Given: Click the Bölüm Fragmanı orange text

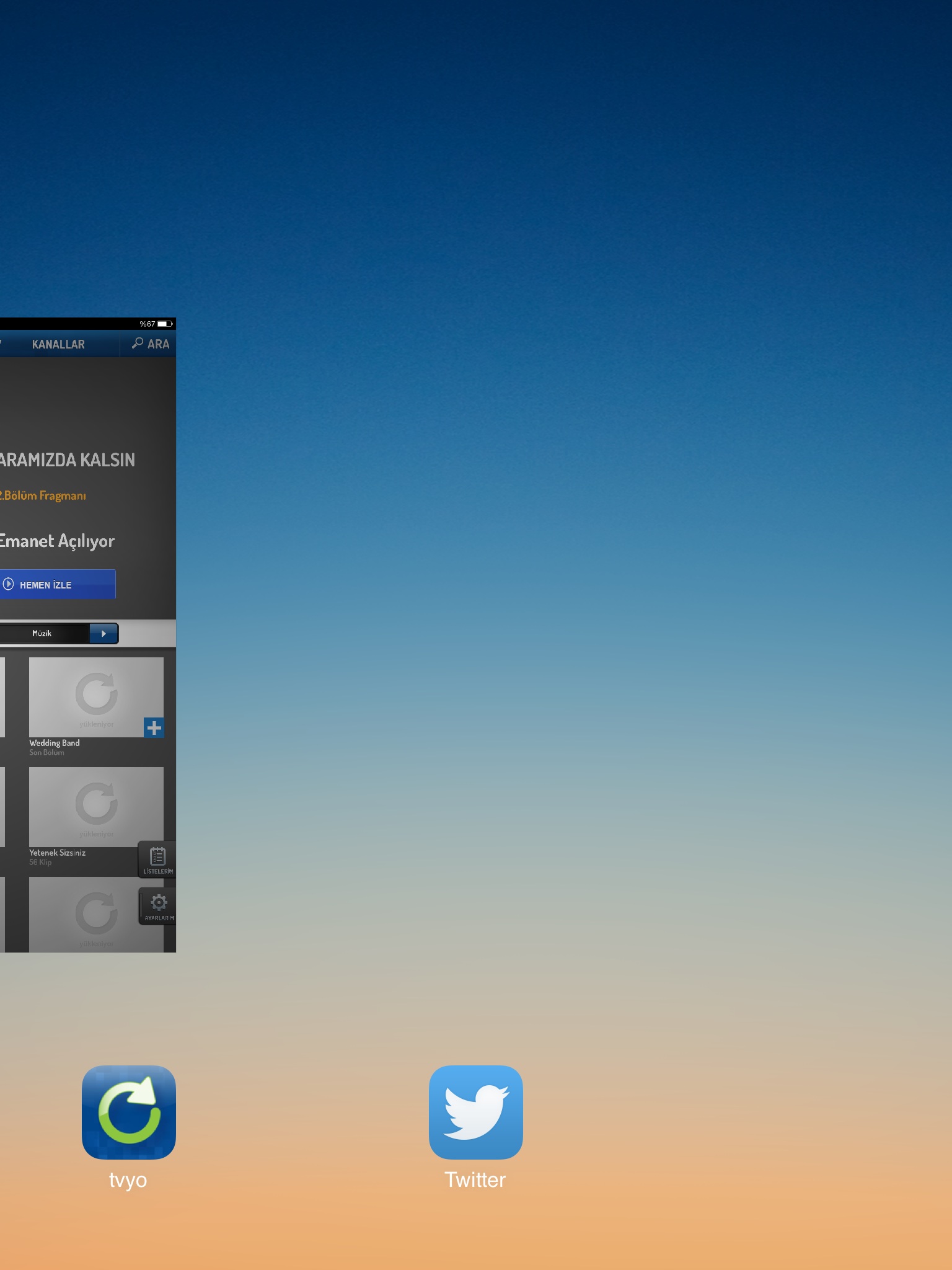Looking at the screenshot, I should tap(43, 495).
